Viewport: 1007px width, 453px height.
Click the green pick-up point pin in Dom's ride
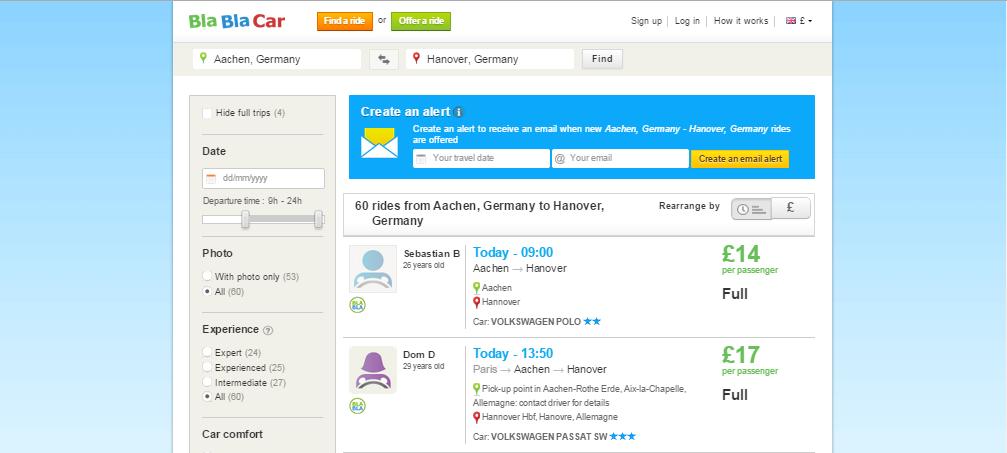477,389
